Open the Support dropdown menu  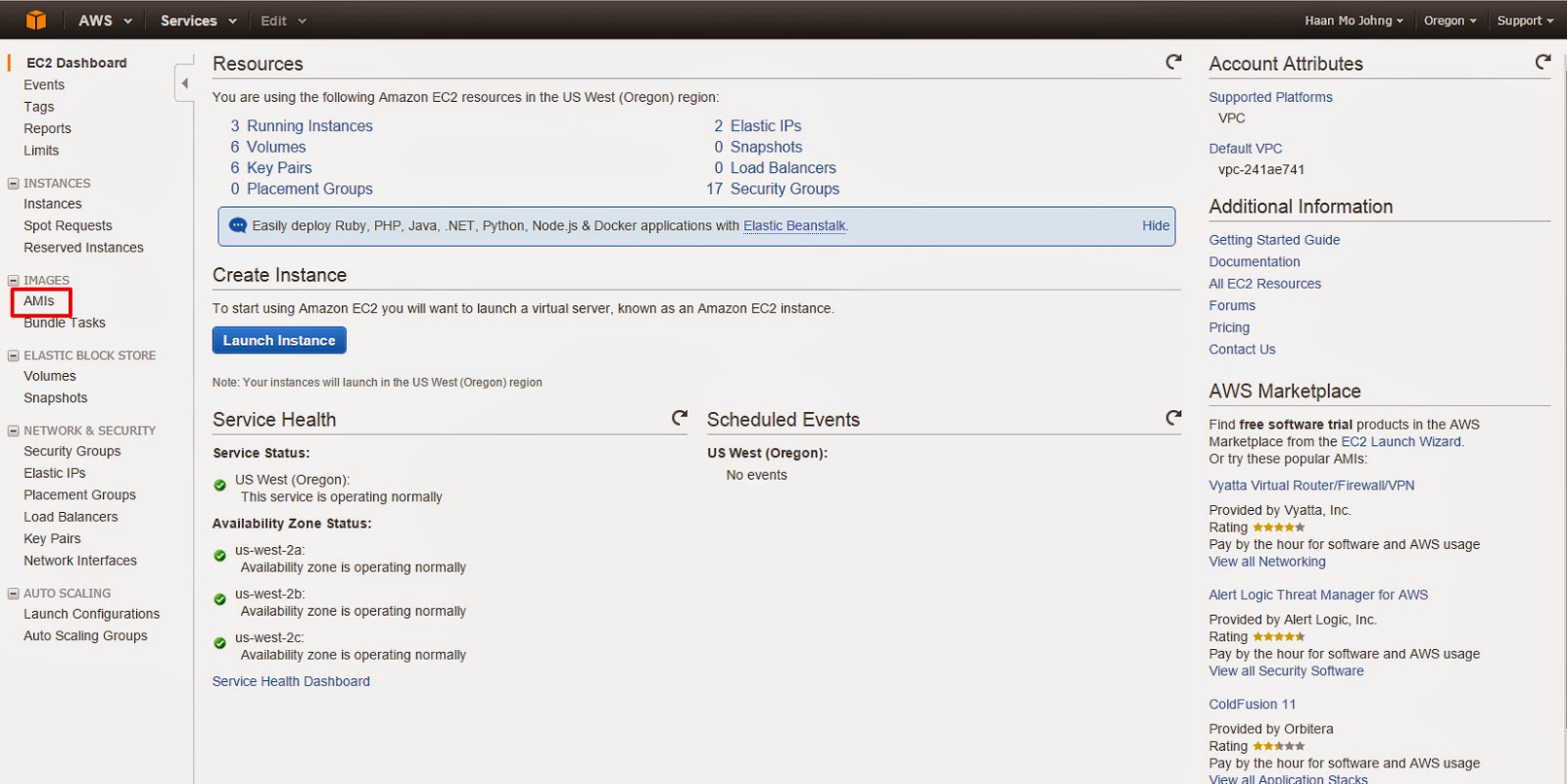pyautogui.click(x=1525, y=21)
